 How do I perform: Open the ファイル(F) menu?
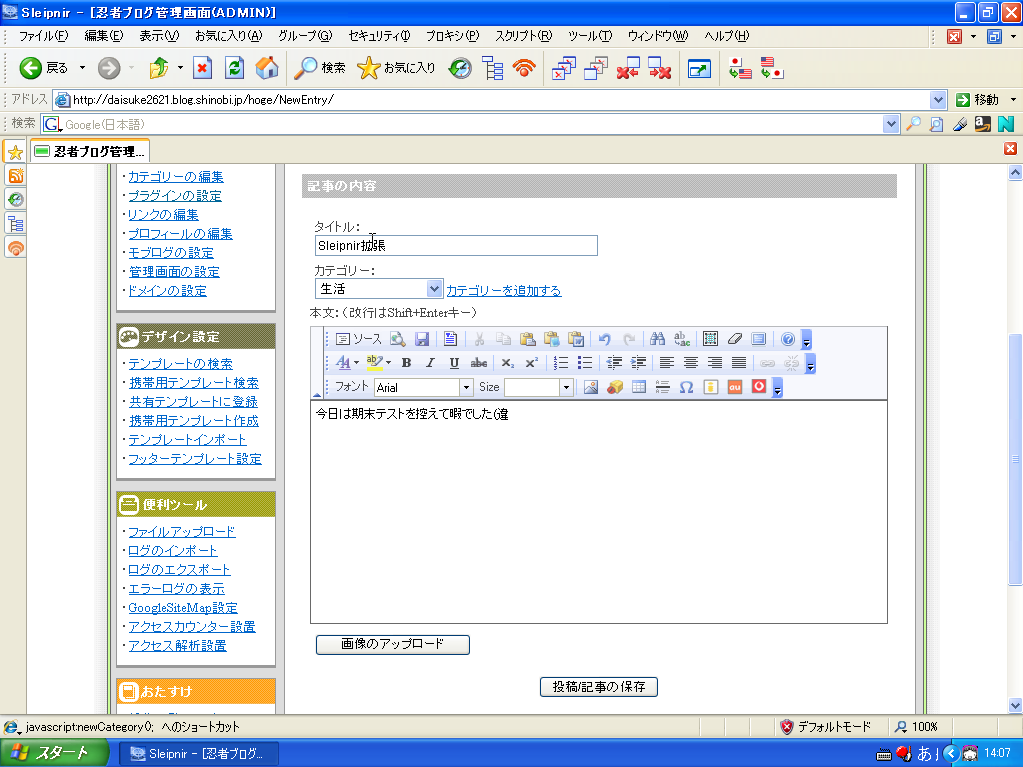point(43,36)
